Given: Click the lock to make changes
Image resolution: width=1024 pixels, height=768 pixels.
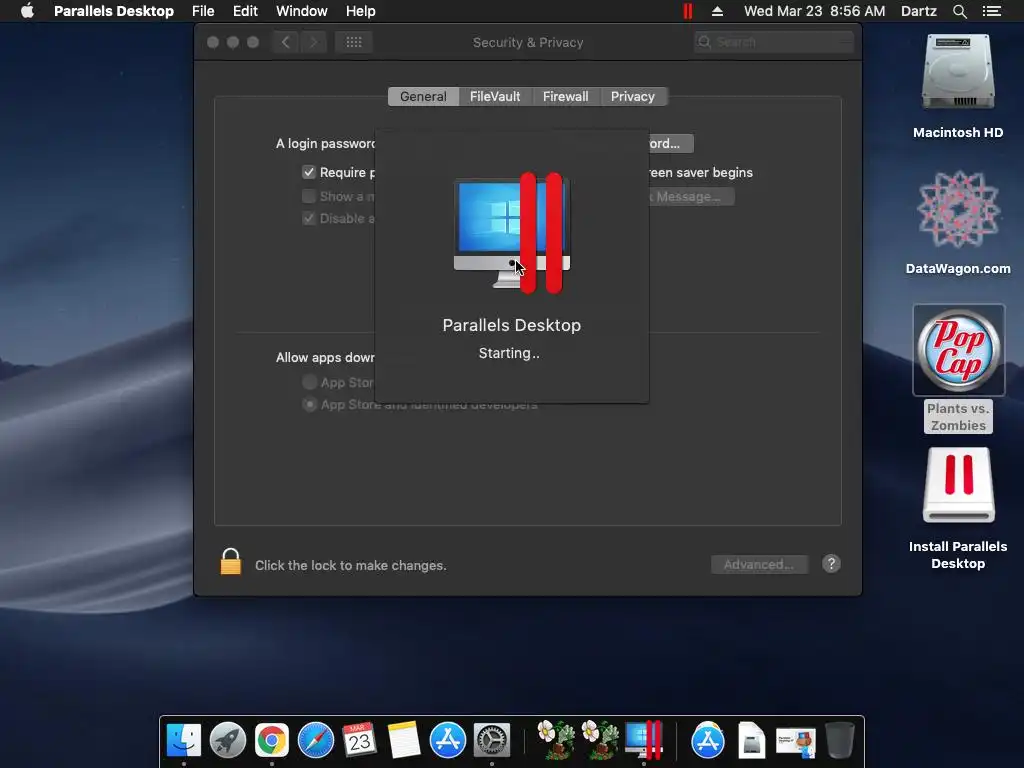Looking at the screenshot, I should 231,562.
